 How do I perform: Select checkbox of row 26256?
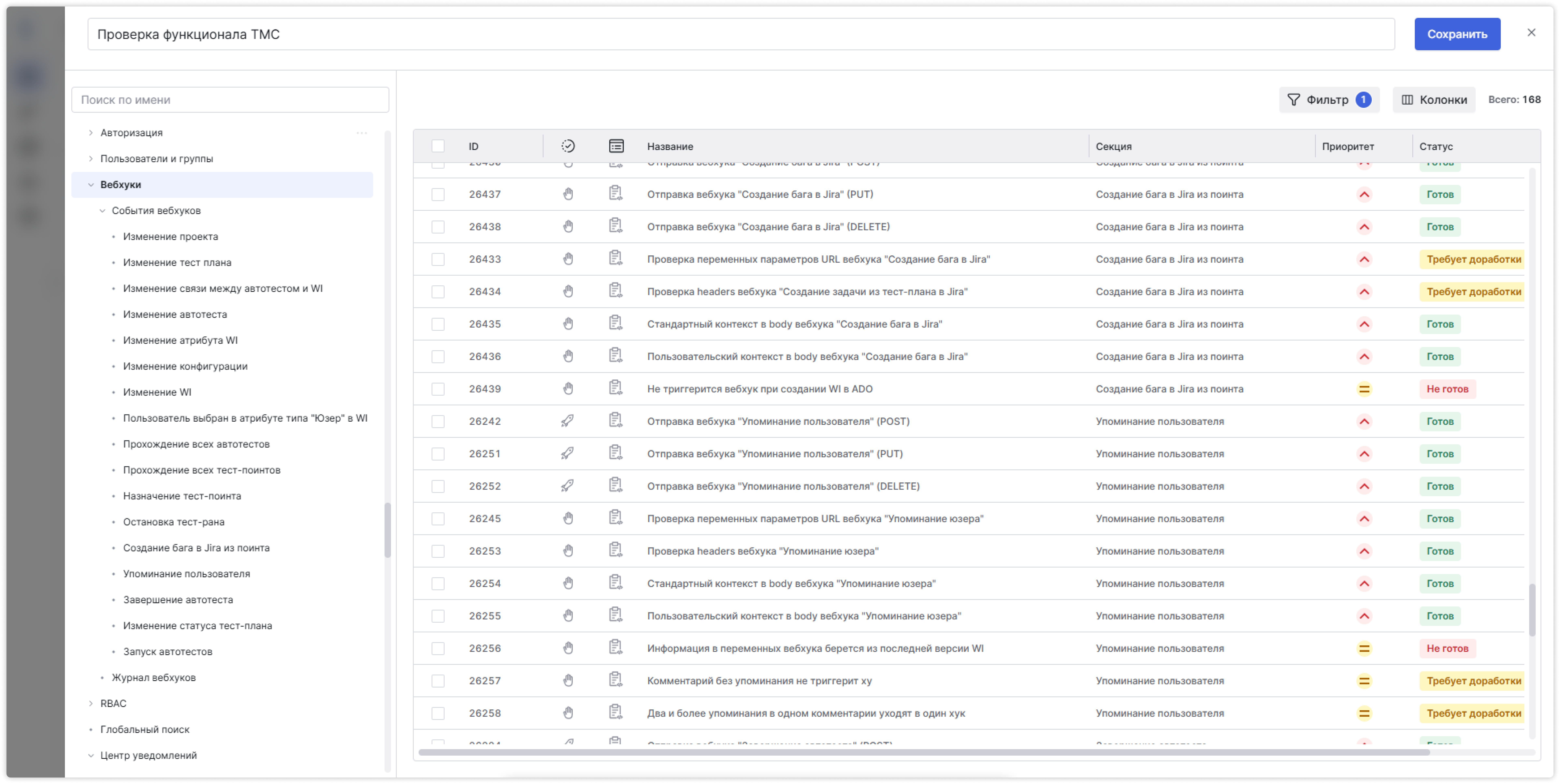(438, 648)
